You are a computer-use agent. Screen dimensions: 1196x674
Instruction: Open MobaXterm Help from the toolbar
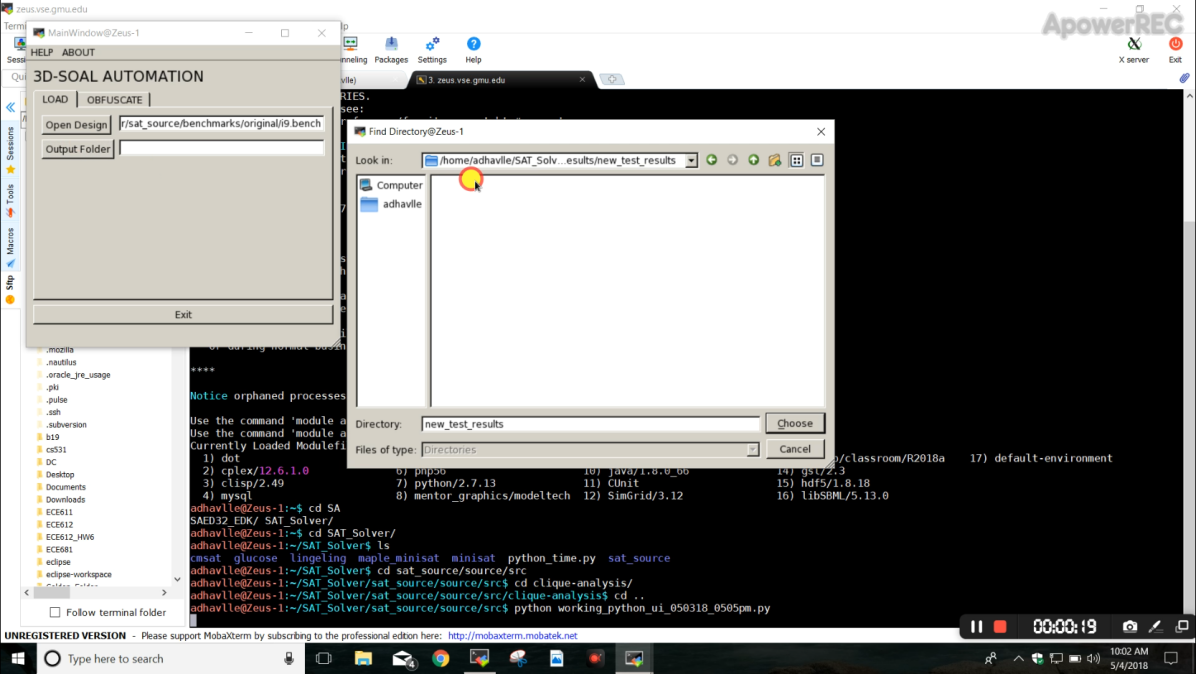[x=474, y=50]
